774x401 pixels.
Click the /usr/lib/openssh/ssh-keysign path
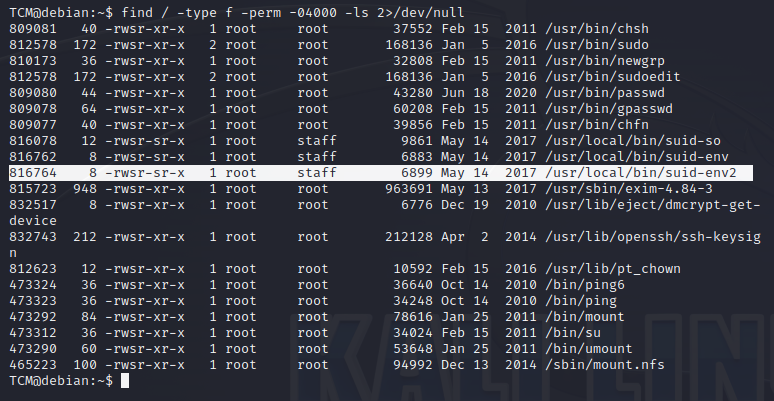(x=653, y=237)
